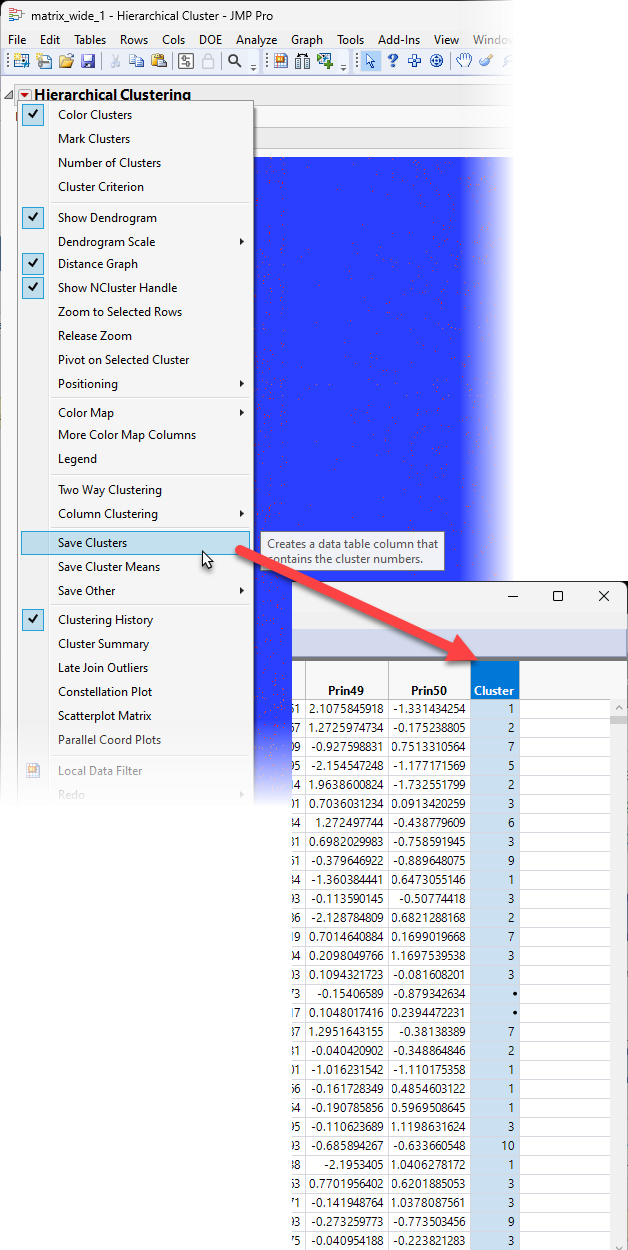This screenshot has width=628, height=1250.
Task: Choose Scatterplot Matrix menu entry
Action: click(x=135, y=716)
